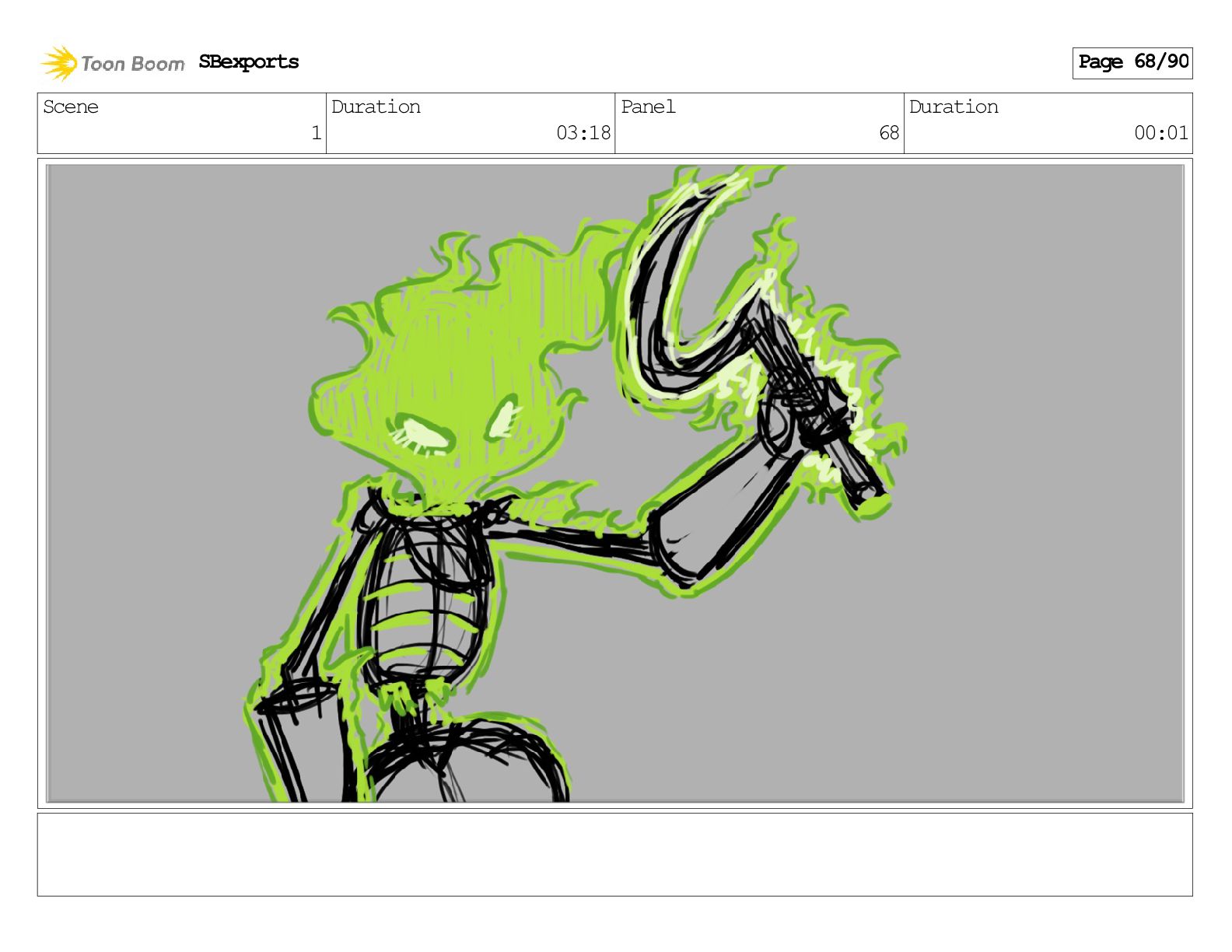Click the Toon Boom logo
The height and width of the screenshot is (952, 1232).
[x=112, y=63]
